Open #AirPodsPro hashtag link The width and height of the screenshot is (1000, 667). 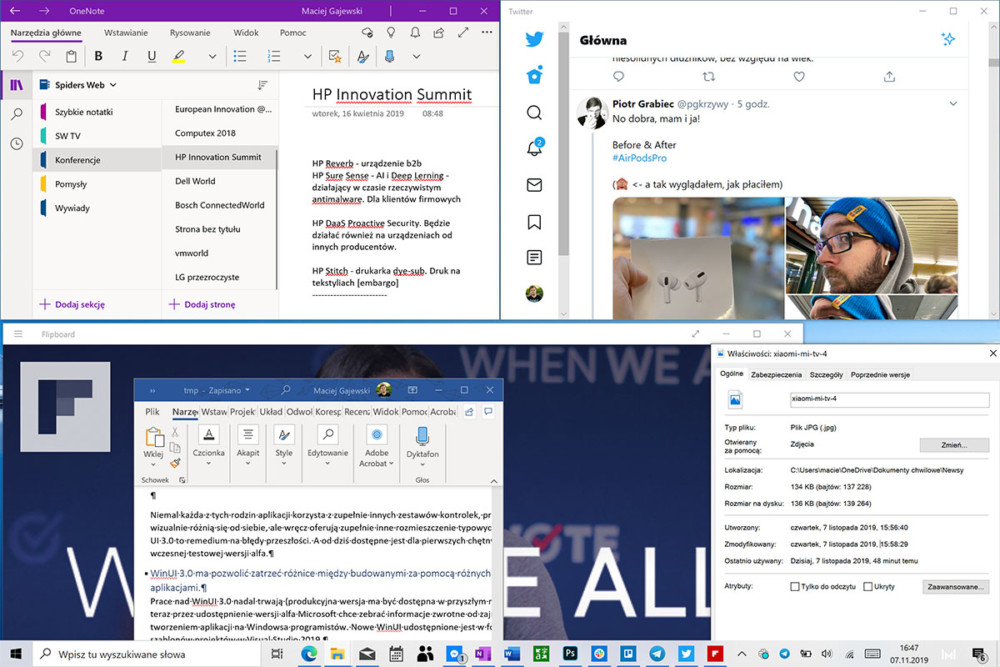639,158
